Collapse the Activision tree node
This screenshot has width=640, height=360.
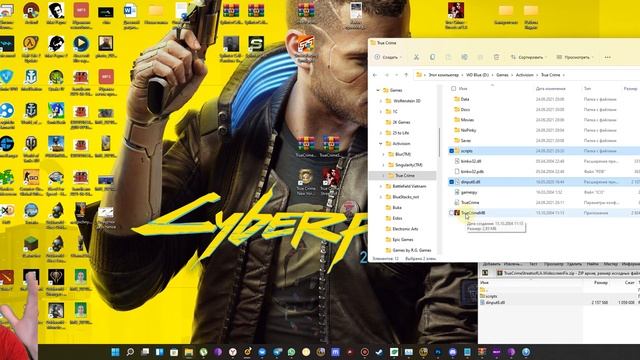pyautogui.click(x=381, y=144)
